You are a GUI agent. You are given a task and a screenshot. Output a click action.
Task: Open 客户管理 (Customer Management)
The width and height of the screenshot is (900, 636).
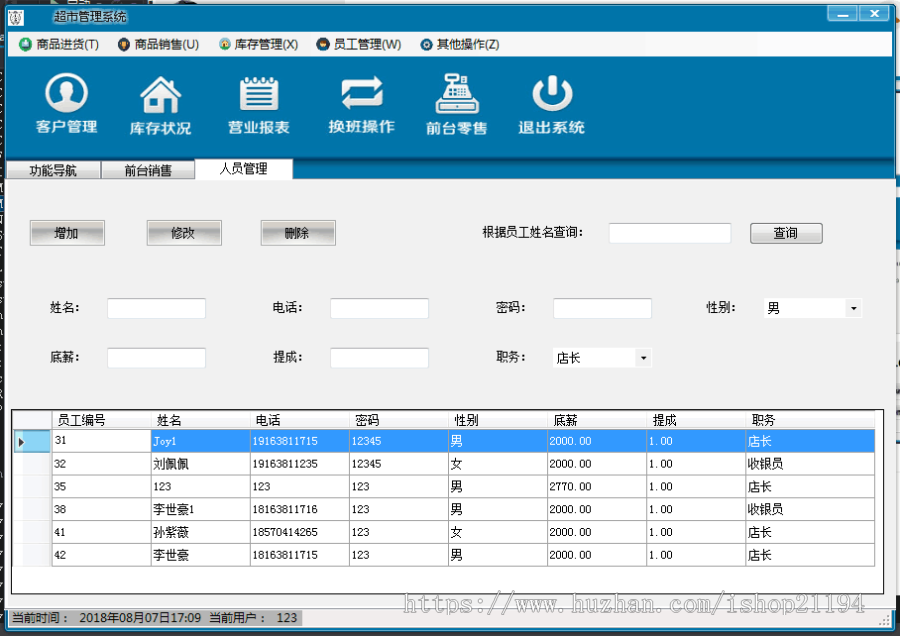tap(65, 103)
